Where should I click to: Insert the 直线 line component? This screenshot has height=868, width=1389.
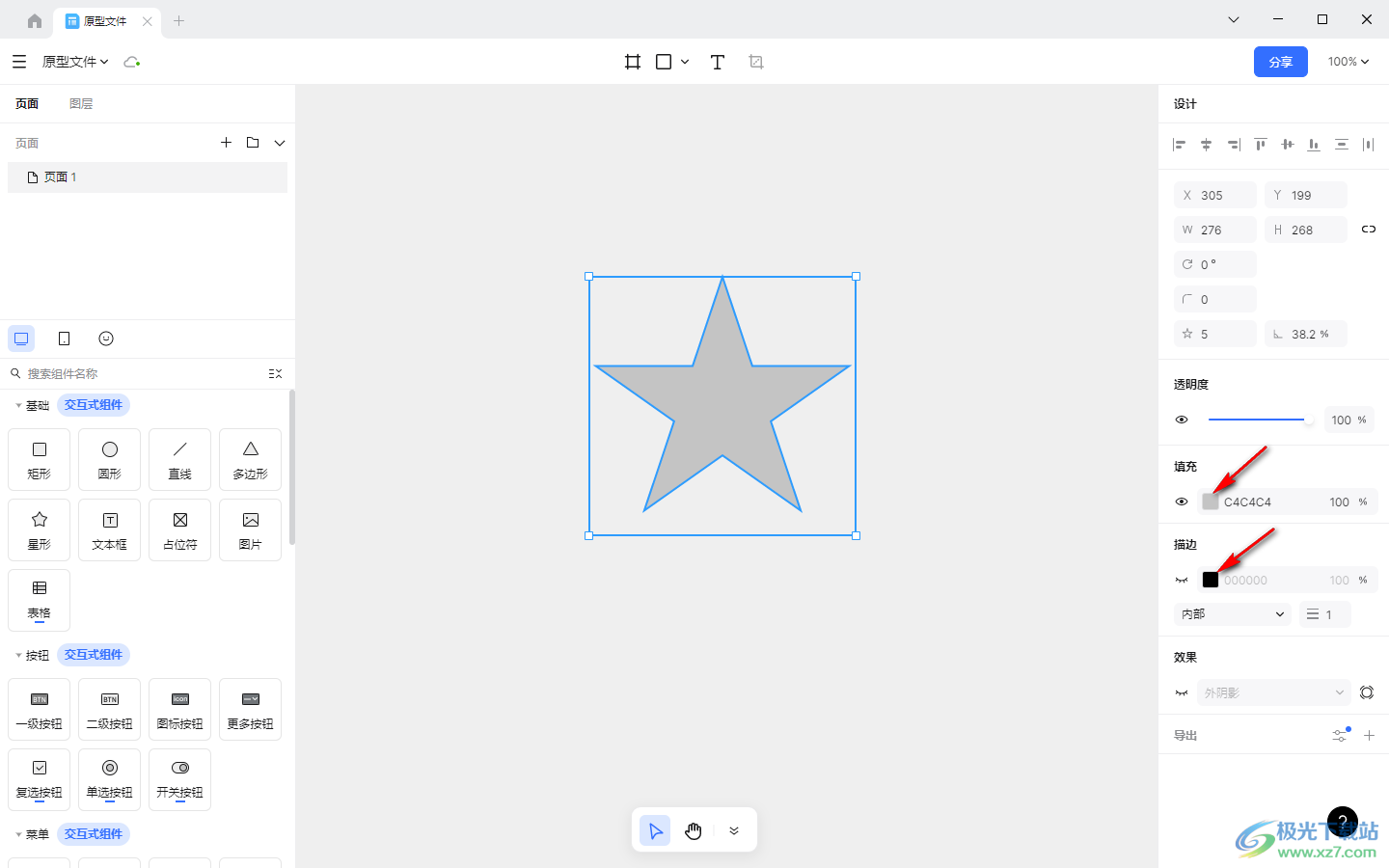(180, 459)
